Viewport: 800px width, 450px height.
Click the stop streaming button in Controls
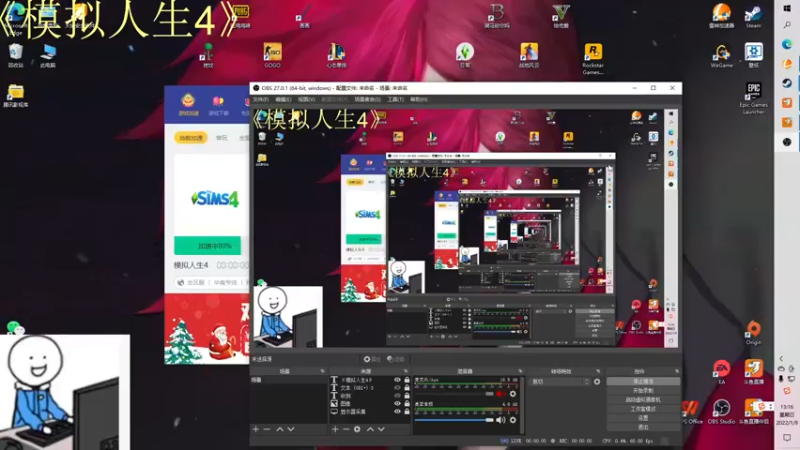pos(643,381)
